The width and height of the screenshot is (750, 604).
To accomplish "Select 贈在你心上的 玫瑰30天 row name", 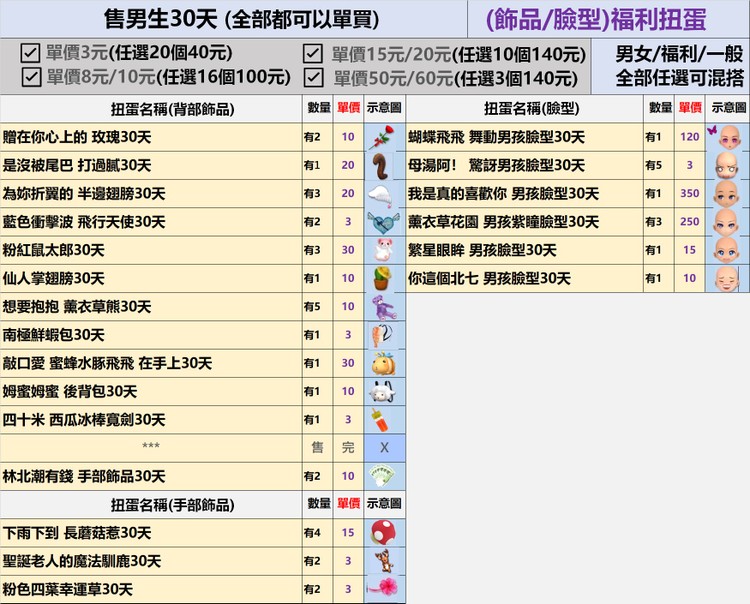I will [77, 137].
